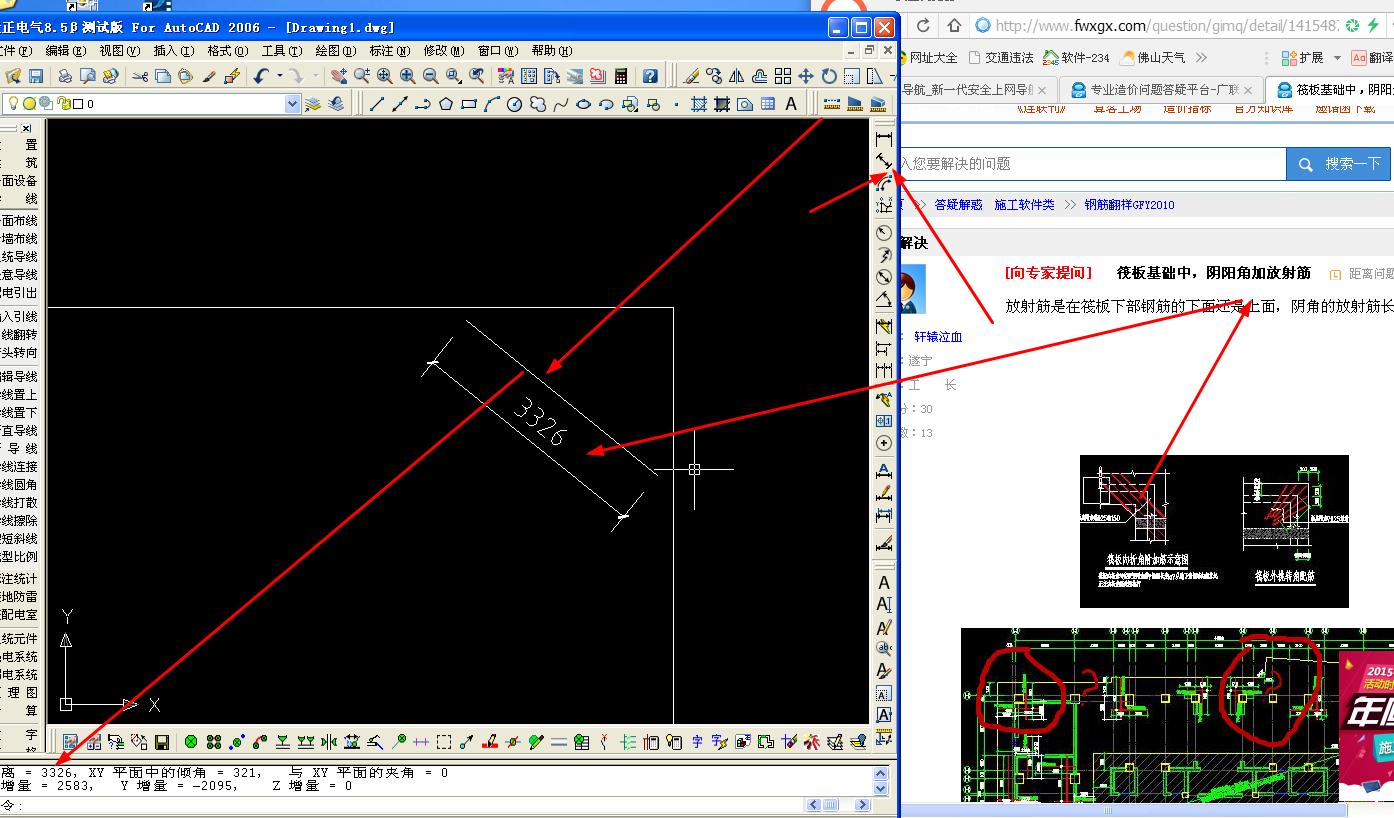Click the browser home button
The width and height of the screenshot is (1394, 818).
tap(953, 26)
